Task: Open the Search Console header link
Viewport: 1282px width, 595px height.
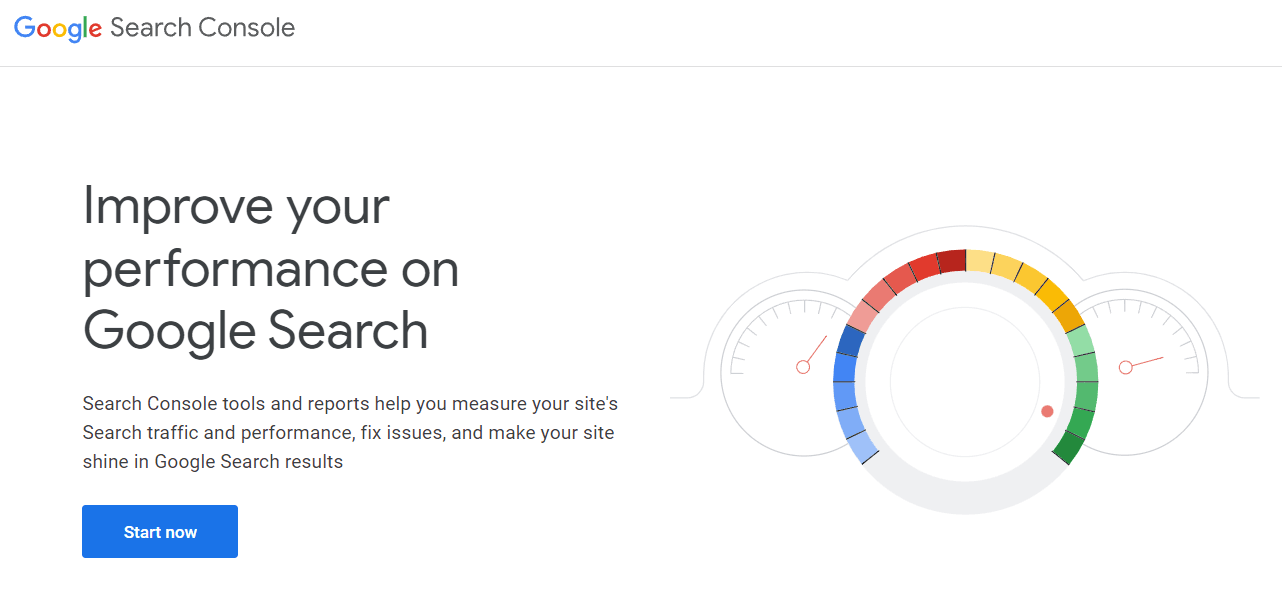Action: [202, 28]
